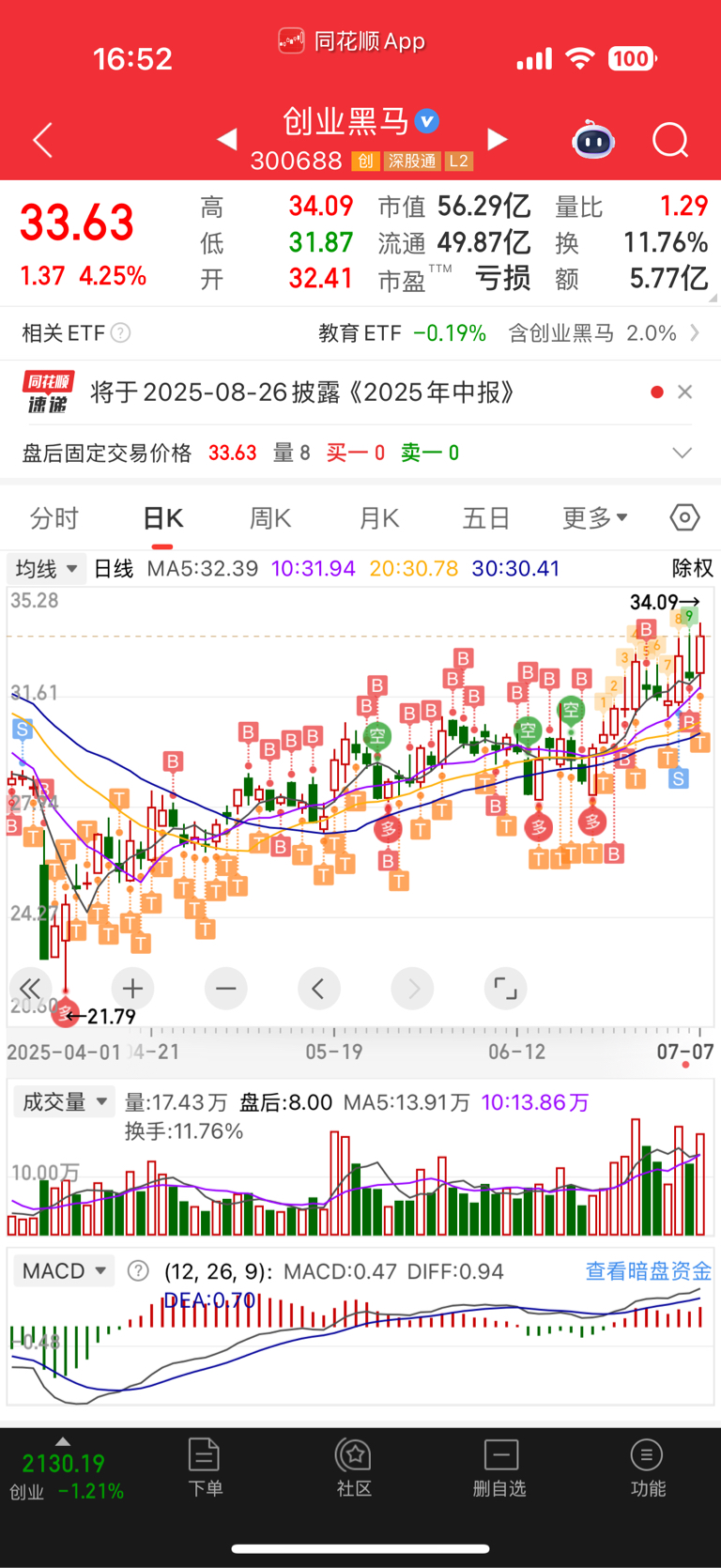Tap the 换 11.76% turnover value
The image size is (721, 1568).
[x=631, y=242]
